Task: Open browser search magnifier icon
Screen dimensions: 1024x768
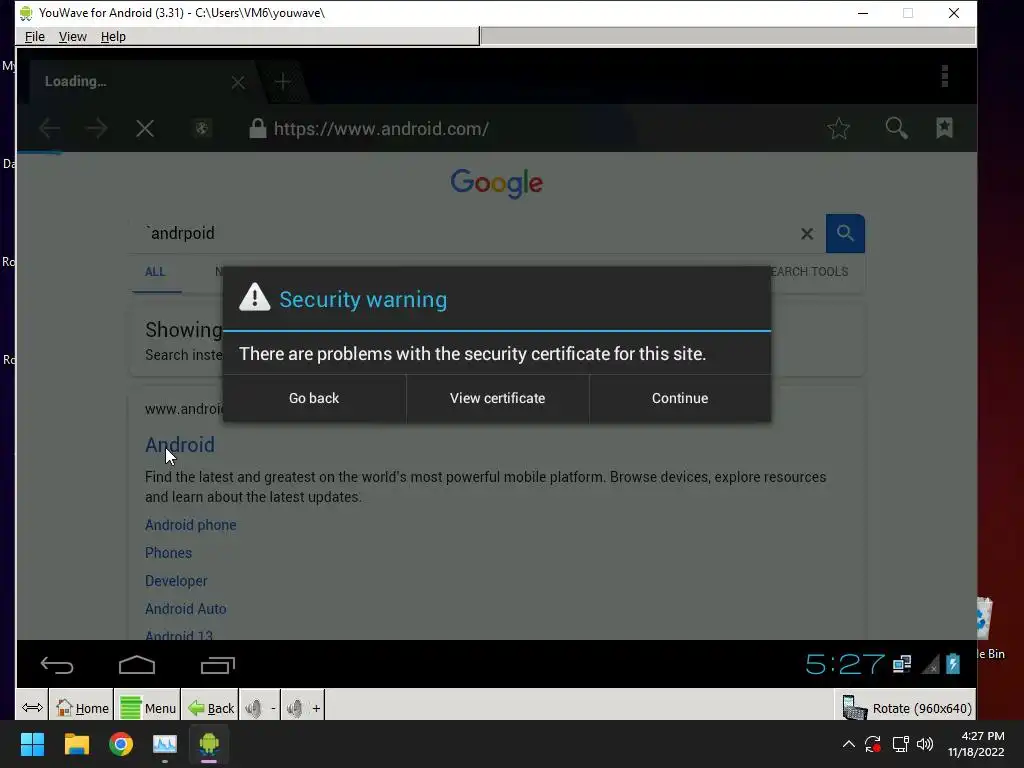Action: tap(896, 128)
